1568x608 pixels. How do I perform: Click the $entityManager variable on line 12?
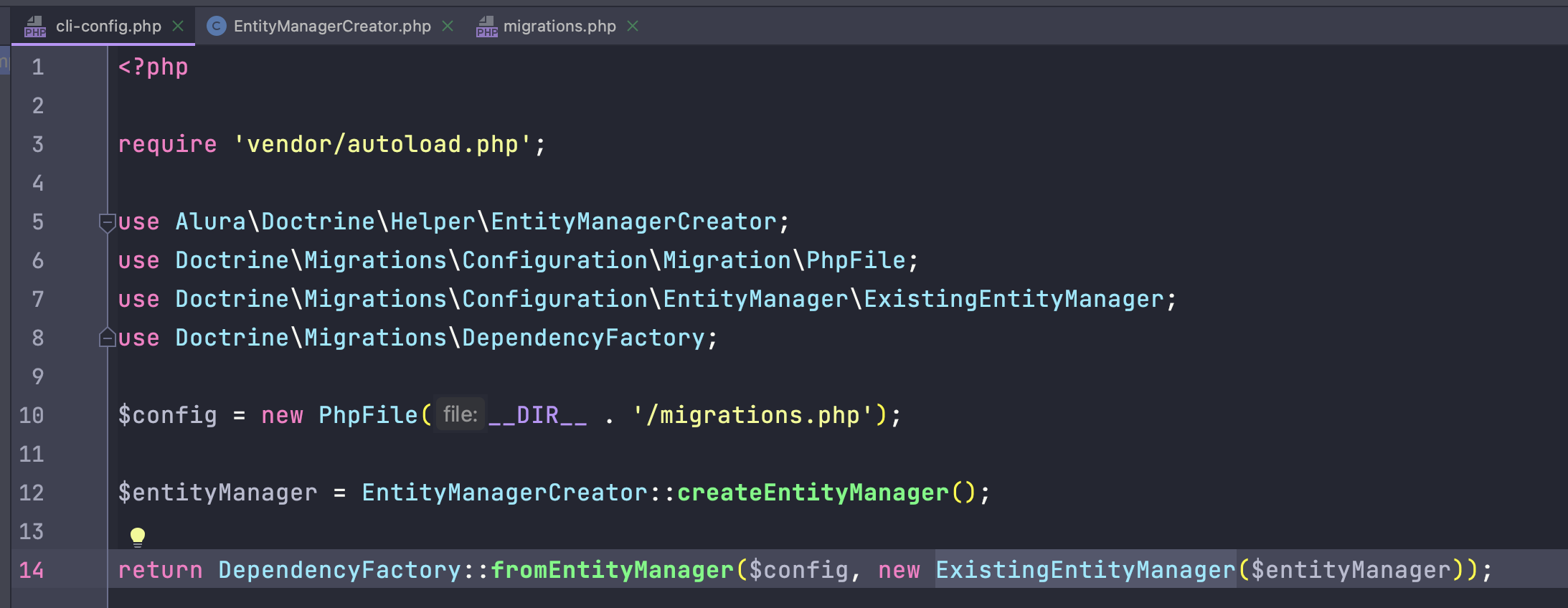pos(218,493)
